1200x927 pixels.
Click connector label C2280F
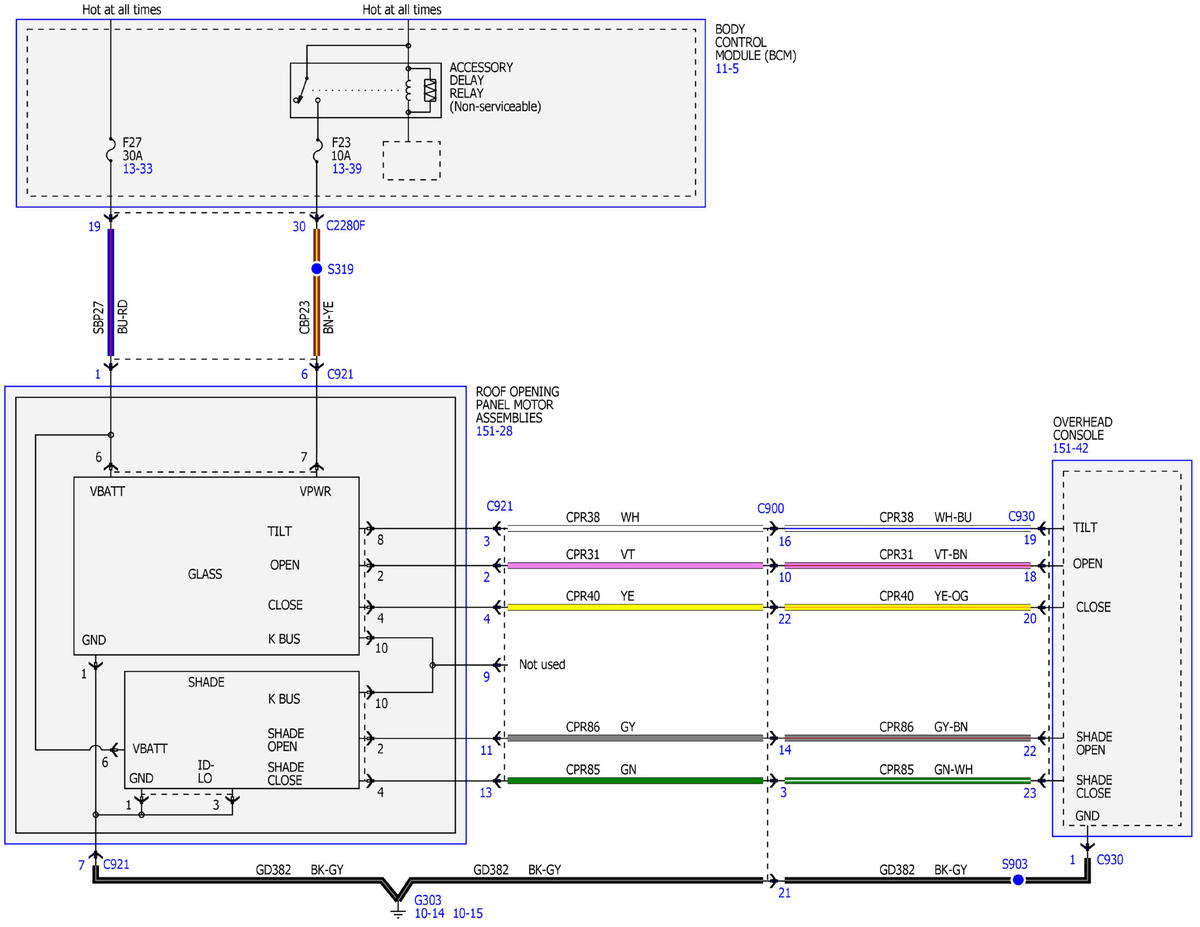(346, 227)
